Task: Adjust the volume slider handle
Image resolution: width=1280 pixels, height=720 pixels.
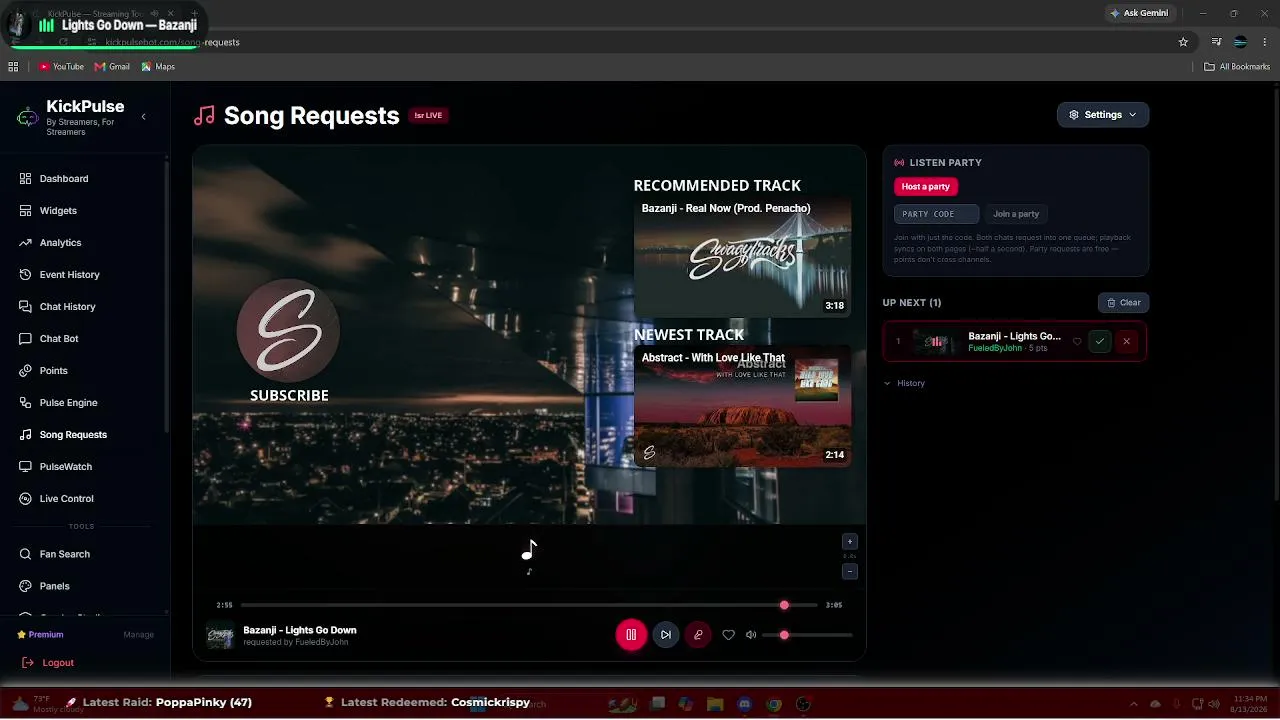Action: point(784,635)
